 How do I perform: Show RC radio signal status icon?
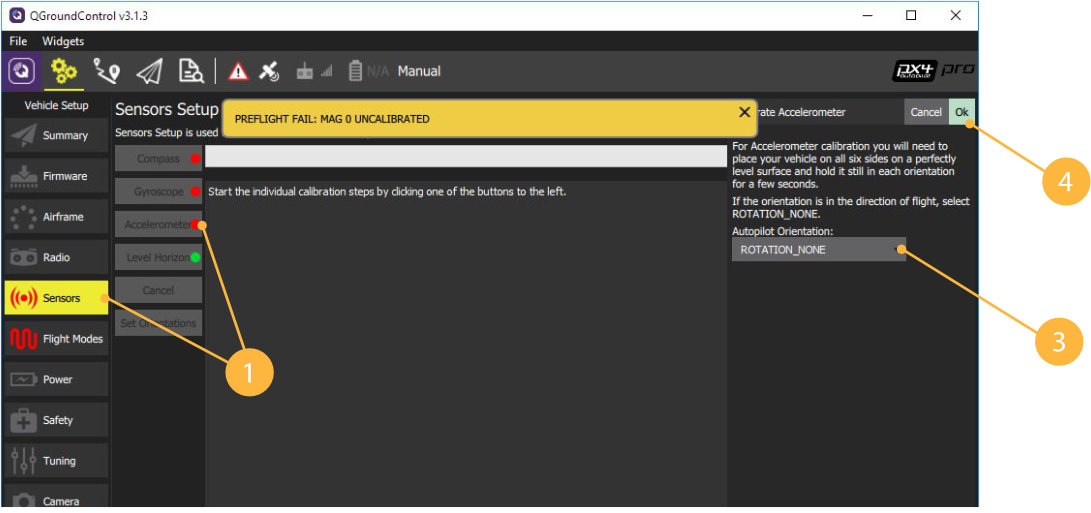(x=314, y=72)
